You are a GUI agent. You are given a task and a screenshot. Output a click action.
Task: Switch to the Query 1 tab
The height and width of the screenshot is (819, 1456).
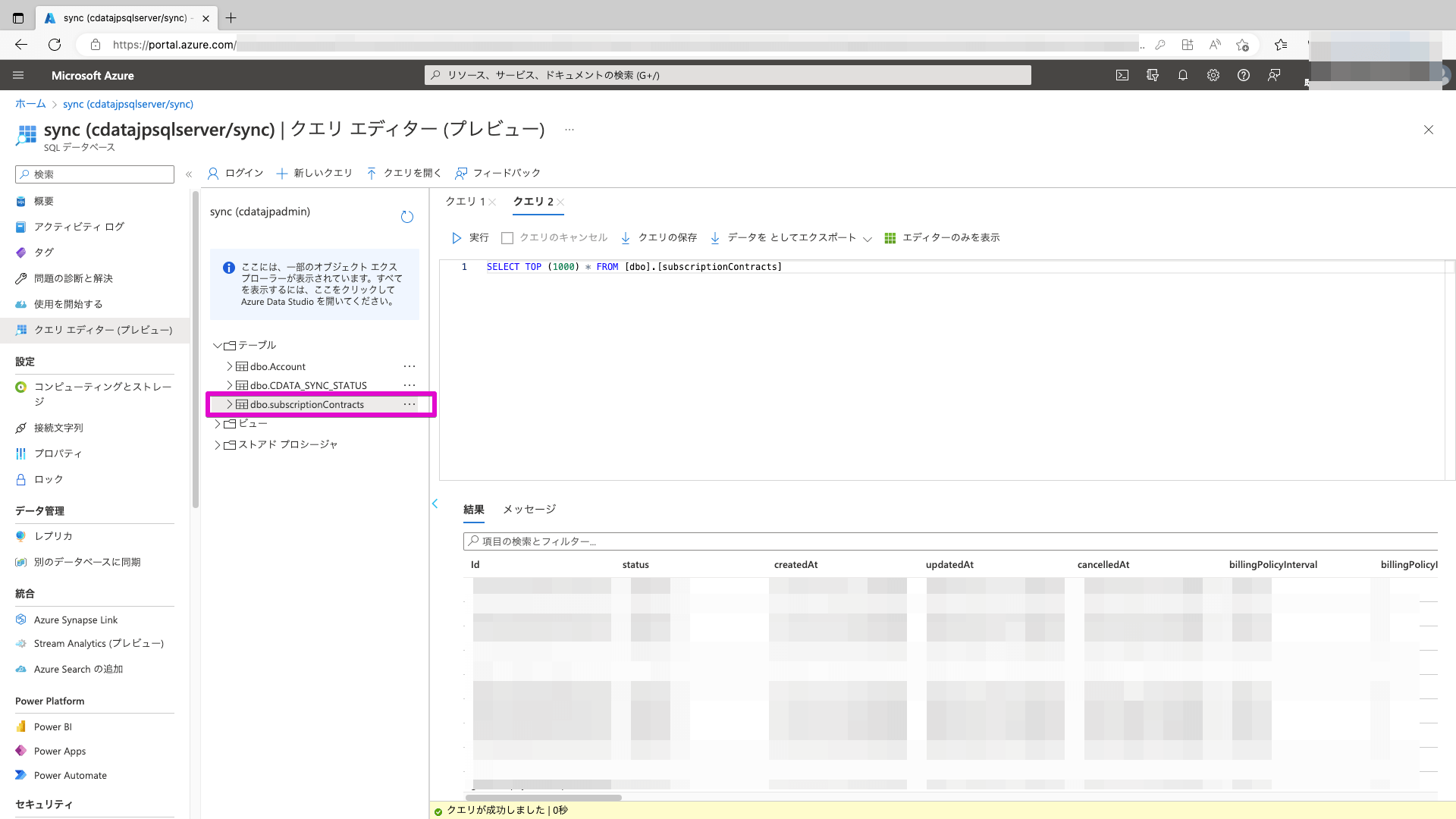pos(465,202)
